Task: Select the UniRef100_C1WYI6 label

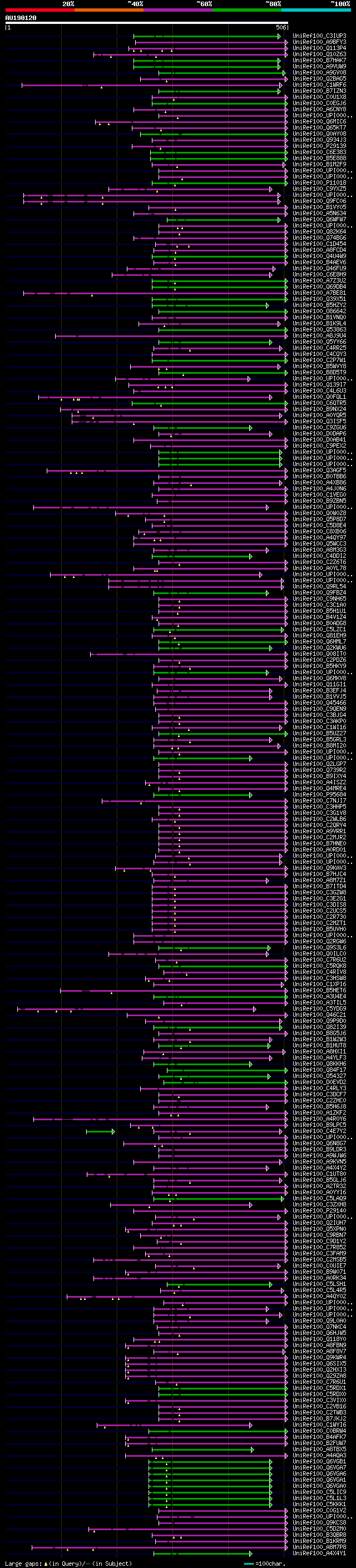Action: (319, 1425)
